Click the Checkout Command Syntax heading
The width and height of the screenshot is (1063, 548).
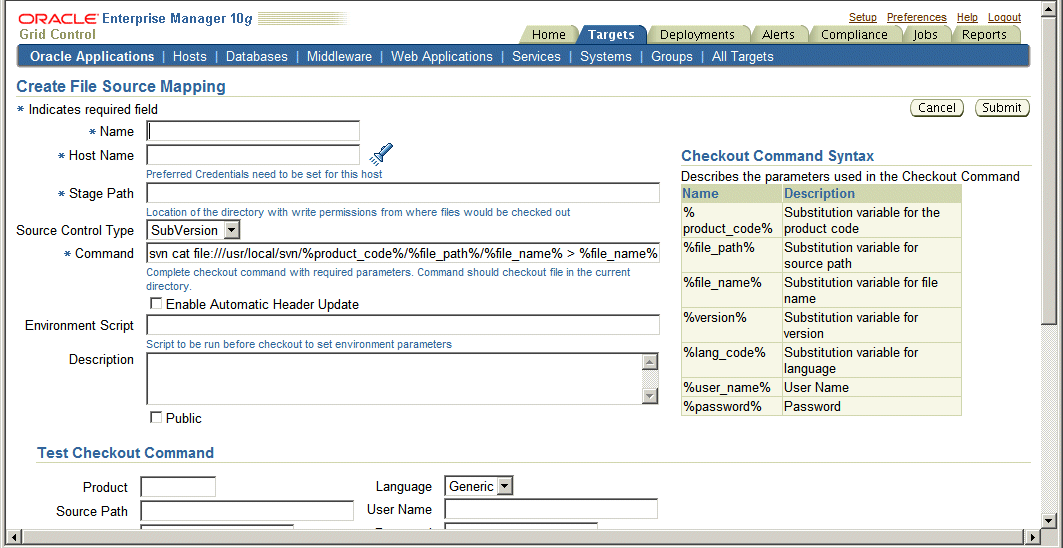click(778, 156)
